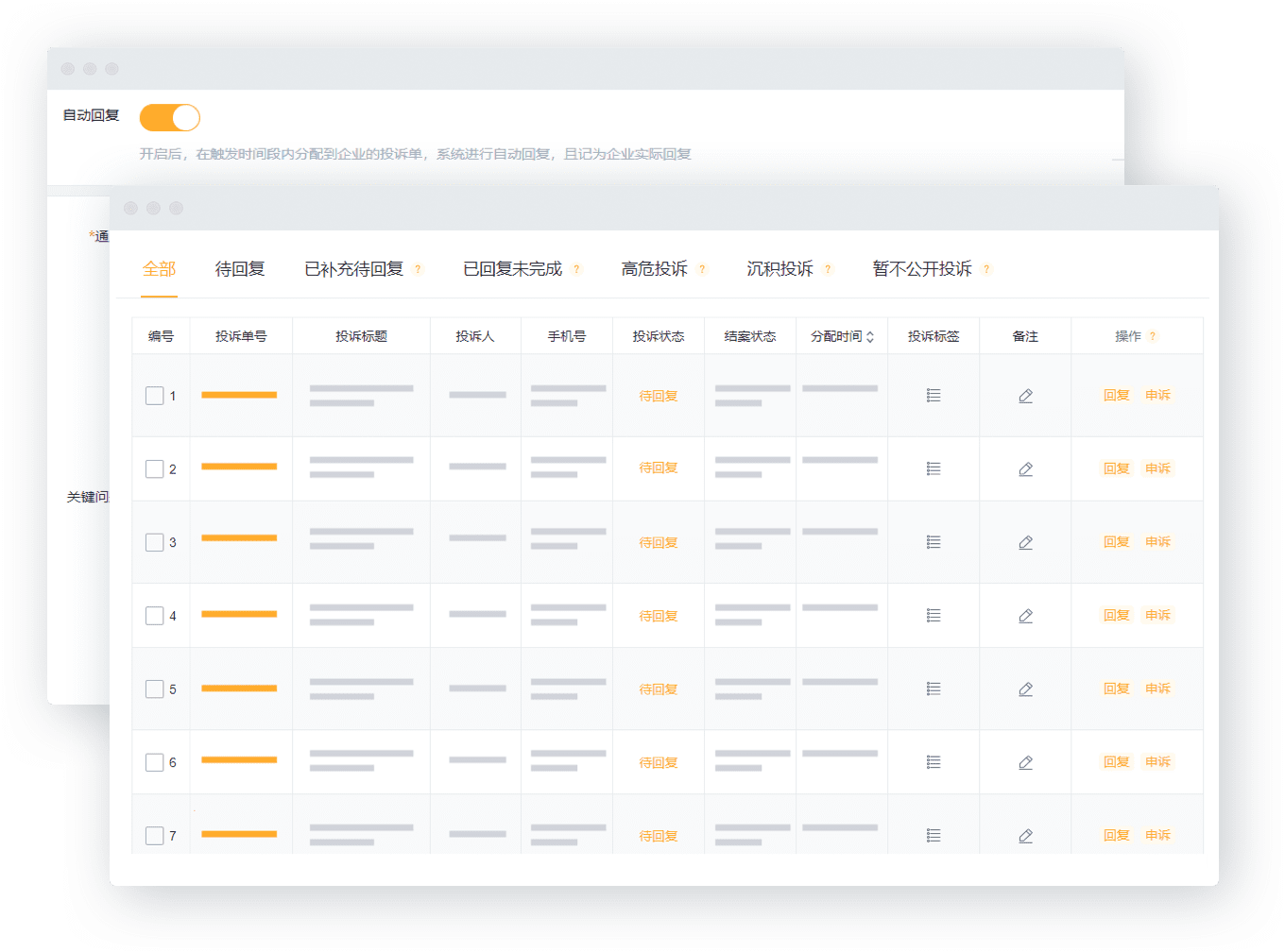Screen dimensions: 1285x952
Task: Click help icon in 操作 column header
Action: [1153, 336]
